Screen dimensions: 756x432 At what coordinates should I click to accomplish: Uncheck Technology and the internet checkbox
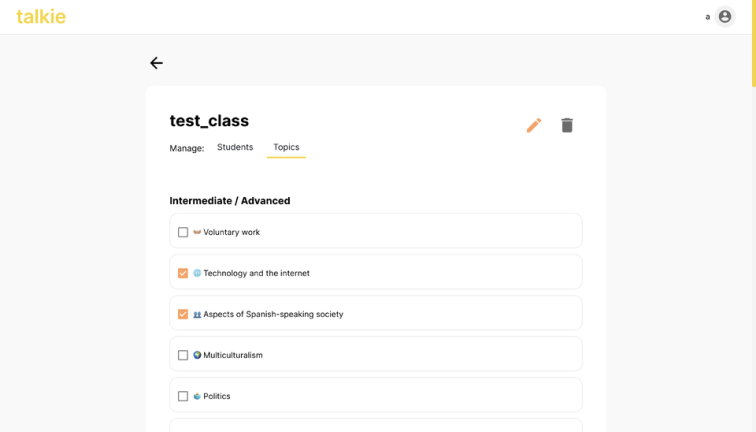pyautogui.click(x=183, y=273)
